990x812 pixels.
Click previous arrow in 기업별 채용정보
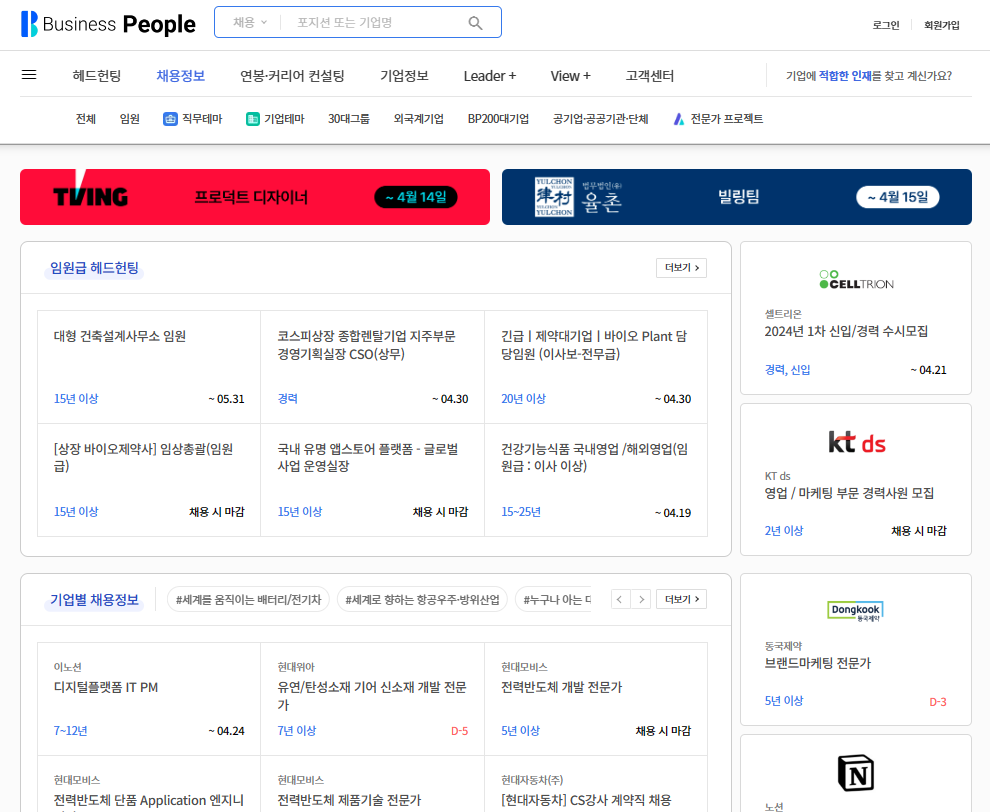(620, 599)
